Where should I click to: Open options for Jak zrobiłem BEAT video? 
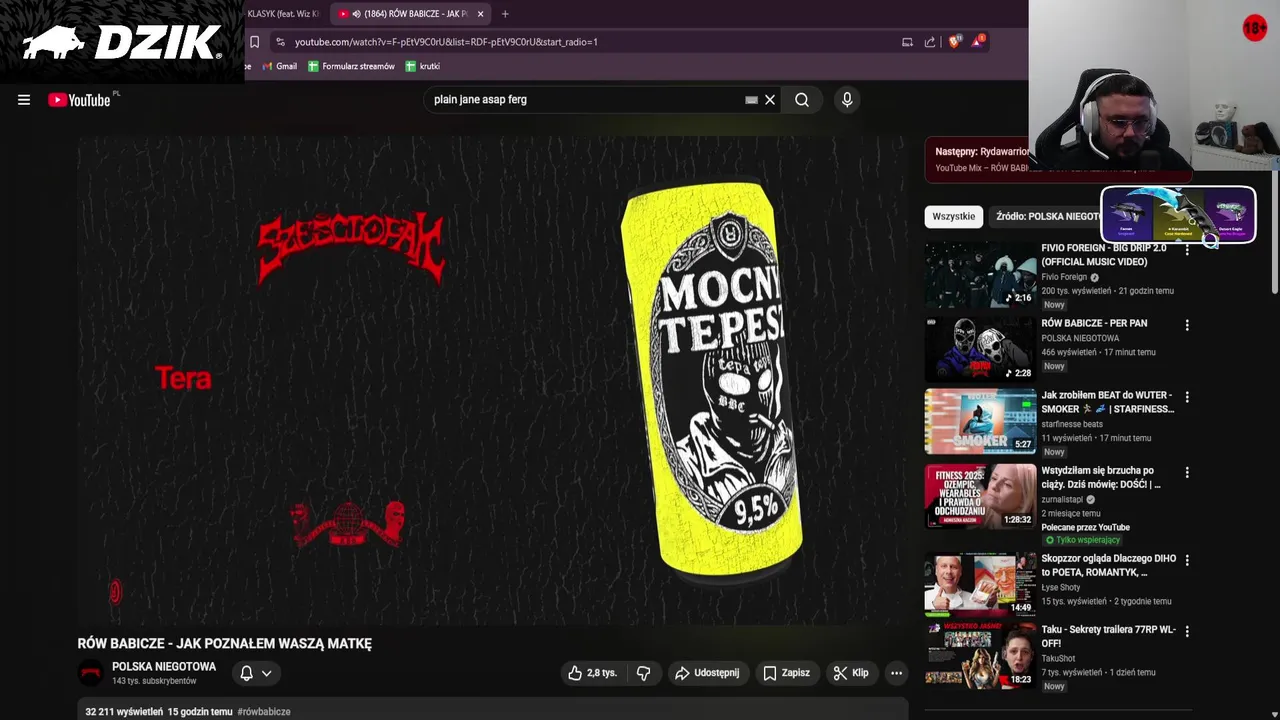point(1187,397)
